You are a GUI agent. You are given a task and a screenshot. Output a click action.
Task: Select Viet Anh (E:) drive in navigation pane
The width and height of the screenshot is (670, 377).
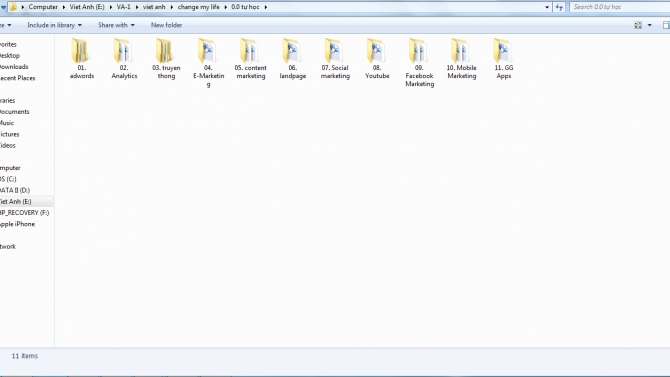pyautogui.click(x=15, y=201)
